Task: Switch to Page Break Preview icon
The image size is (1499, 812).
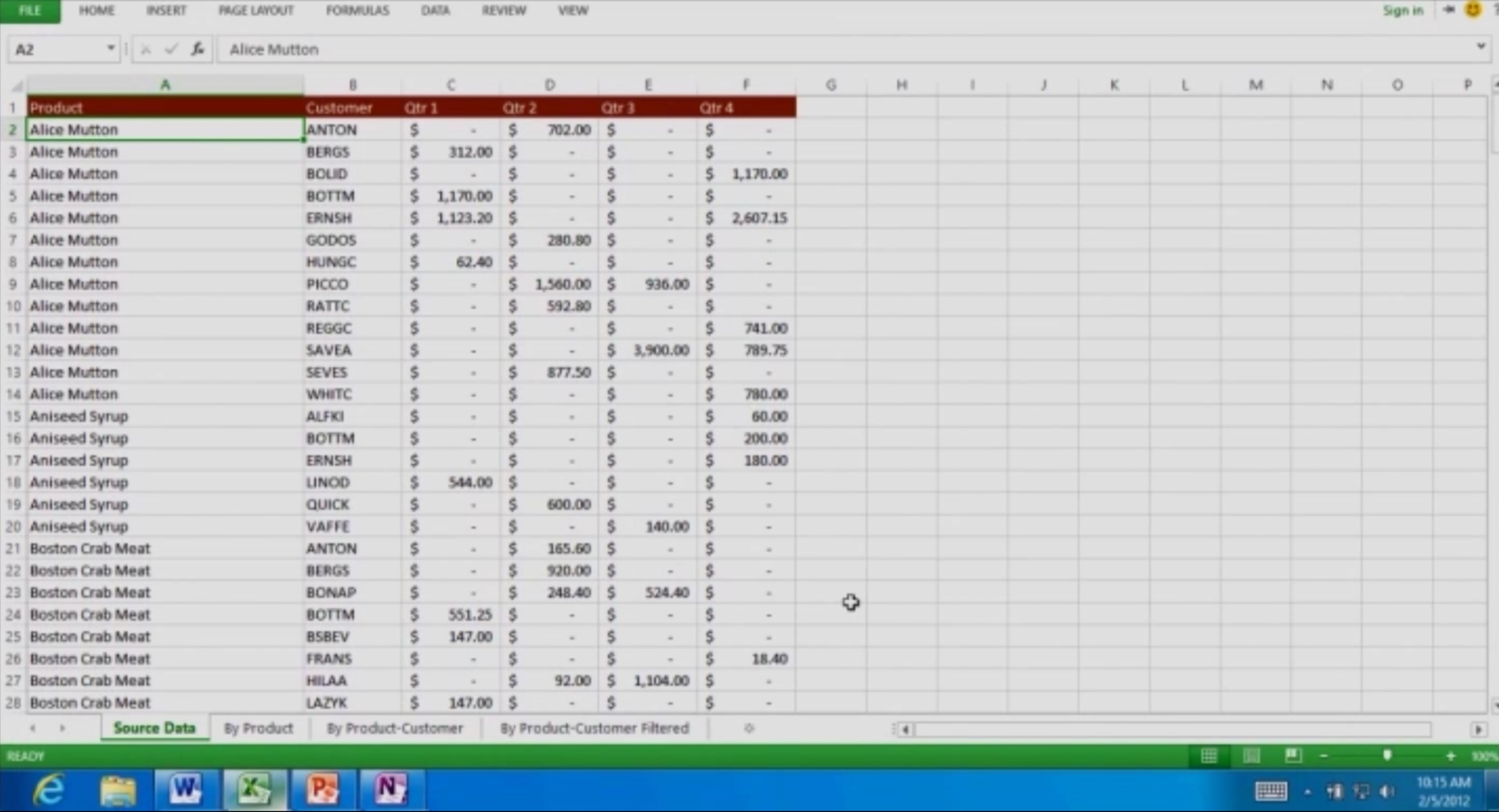Action: pos(1293,755)
